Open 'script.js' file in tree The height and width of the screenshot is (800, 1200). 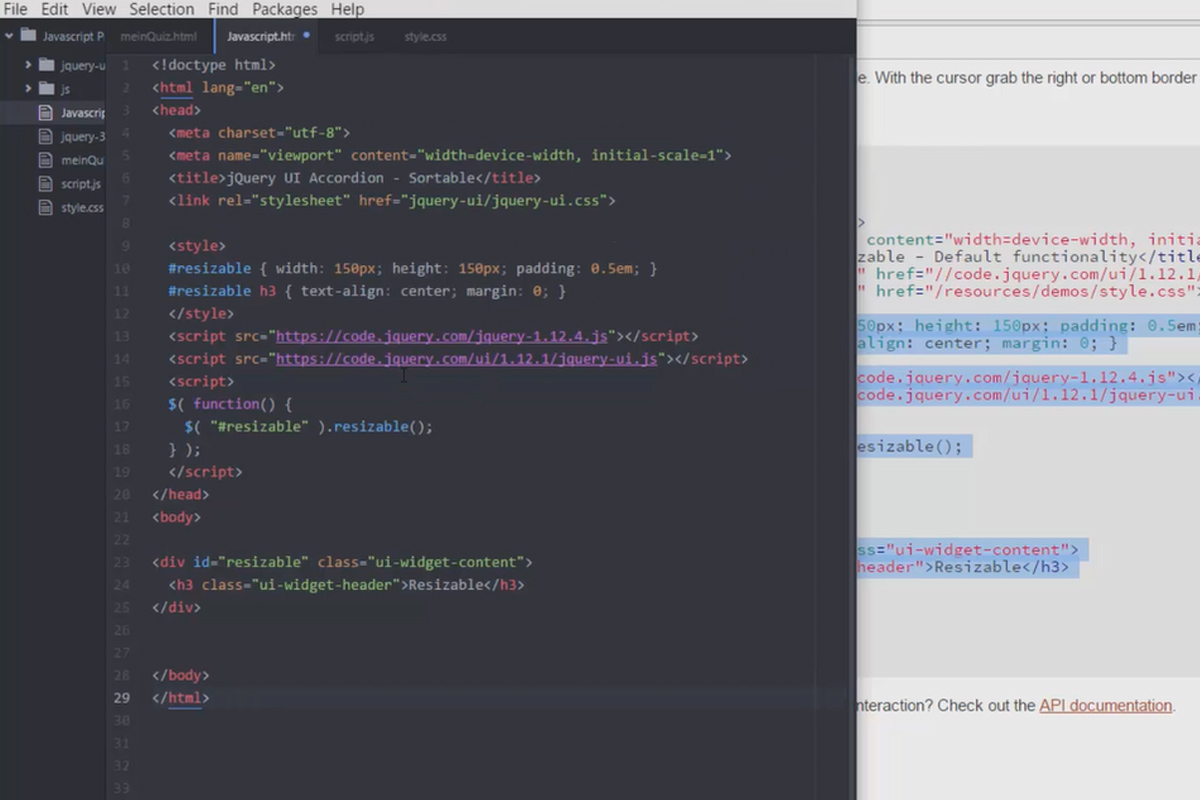81,185
